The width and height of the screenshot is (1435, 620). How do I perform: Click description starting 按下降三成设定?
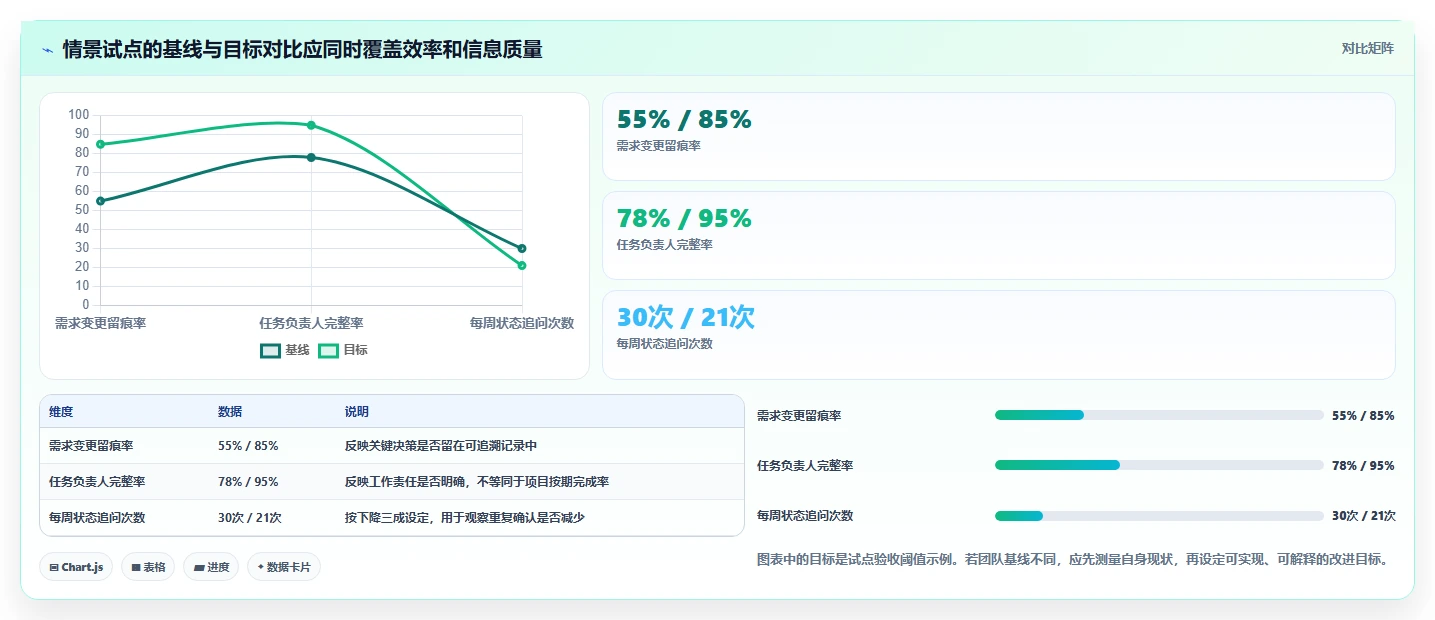[x=464, y=518]
